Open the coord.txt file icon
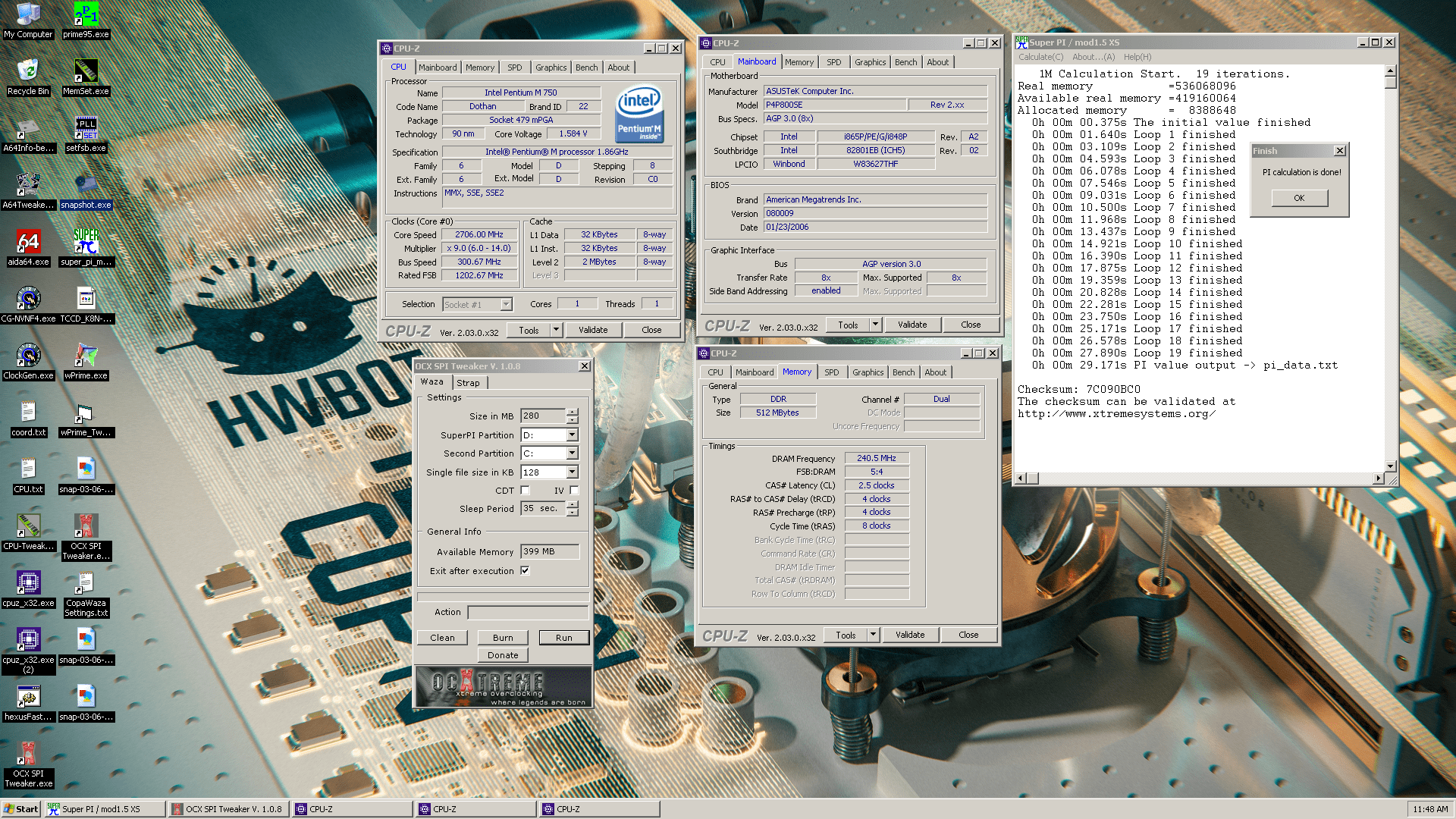This screenshot has height=819, width=1456. pos(28,419)
